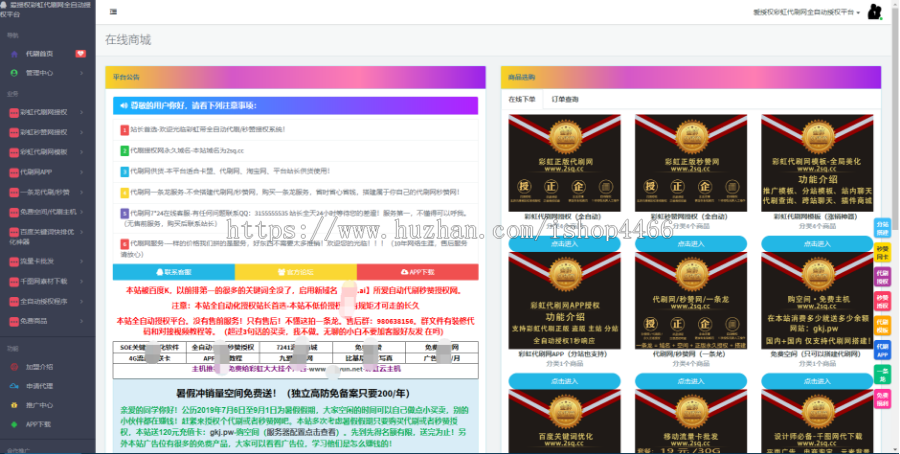Viewport: 900px width, 454px height.
Task: Click 点击进入 under 代刷网/秒赞网（一条龙）
Action: [690, 381]
